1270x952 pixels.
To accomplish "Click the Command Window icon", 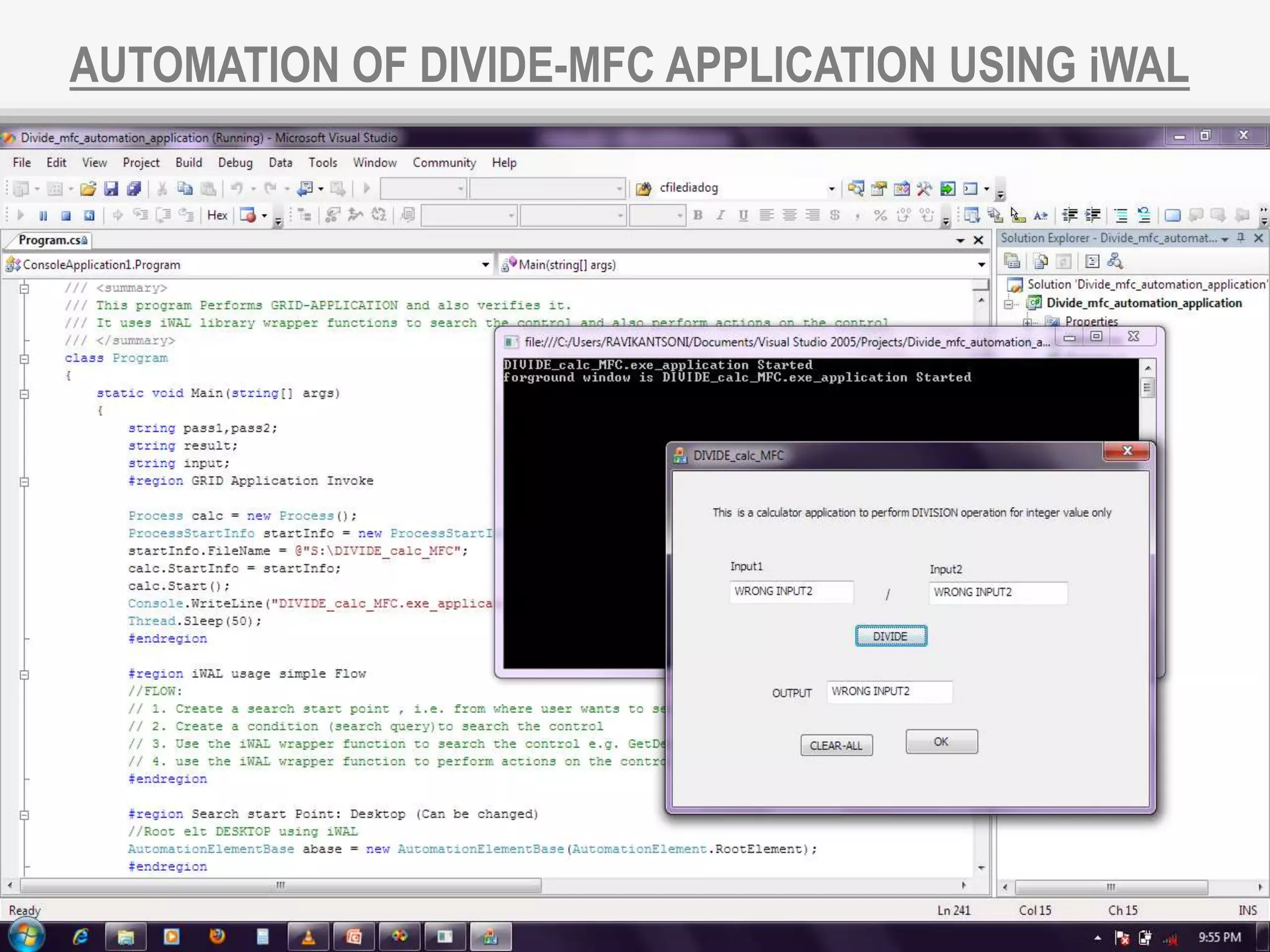I will (970, 188).
